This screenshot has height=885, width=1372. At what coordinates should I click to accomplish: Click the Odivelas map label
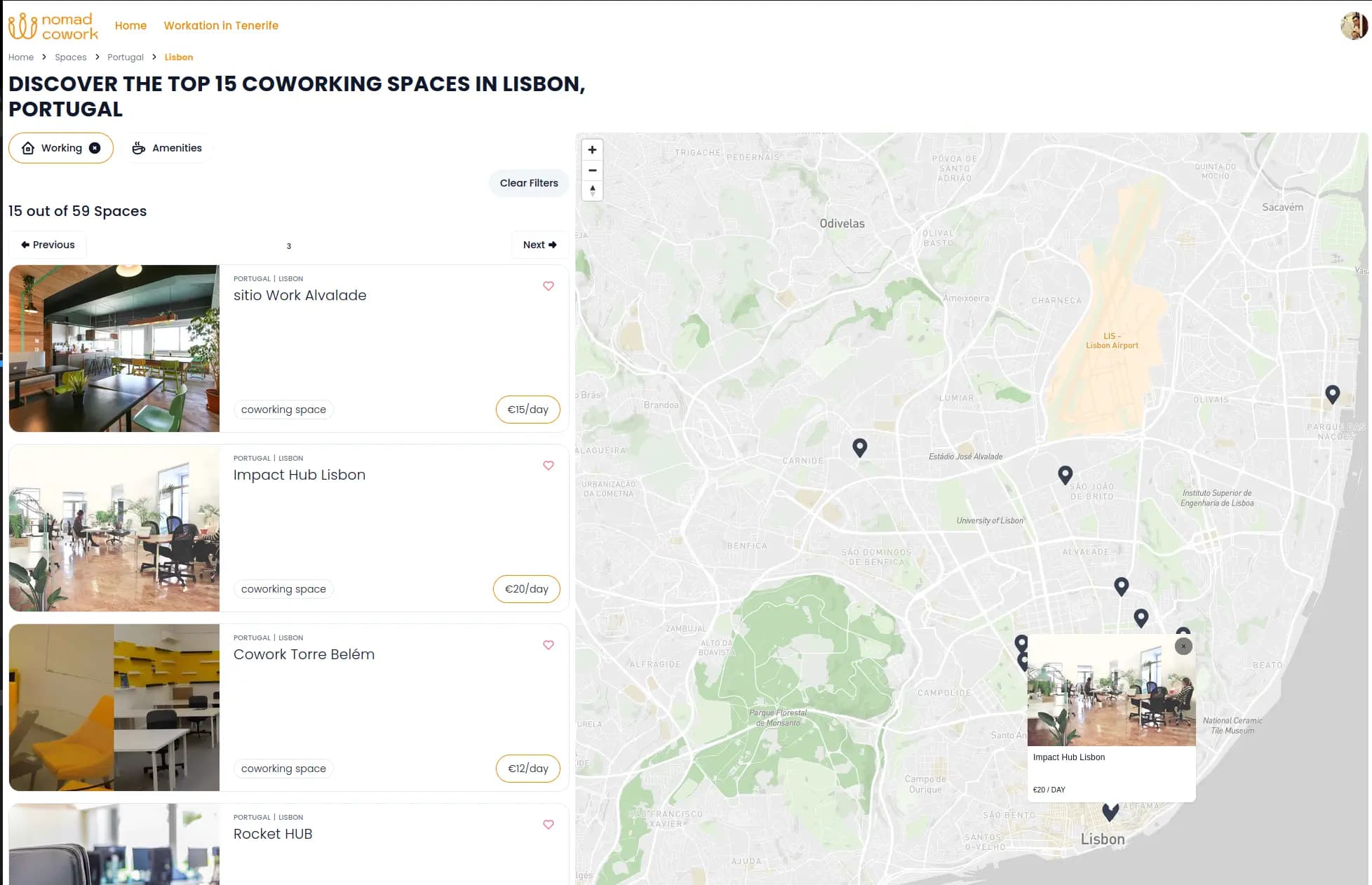point(842,224)
